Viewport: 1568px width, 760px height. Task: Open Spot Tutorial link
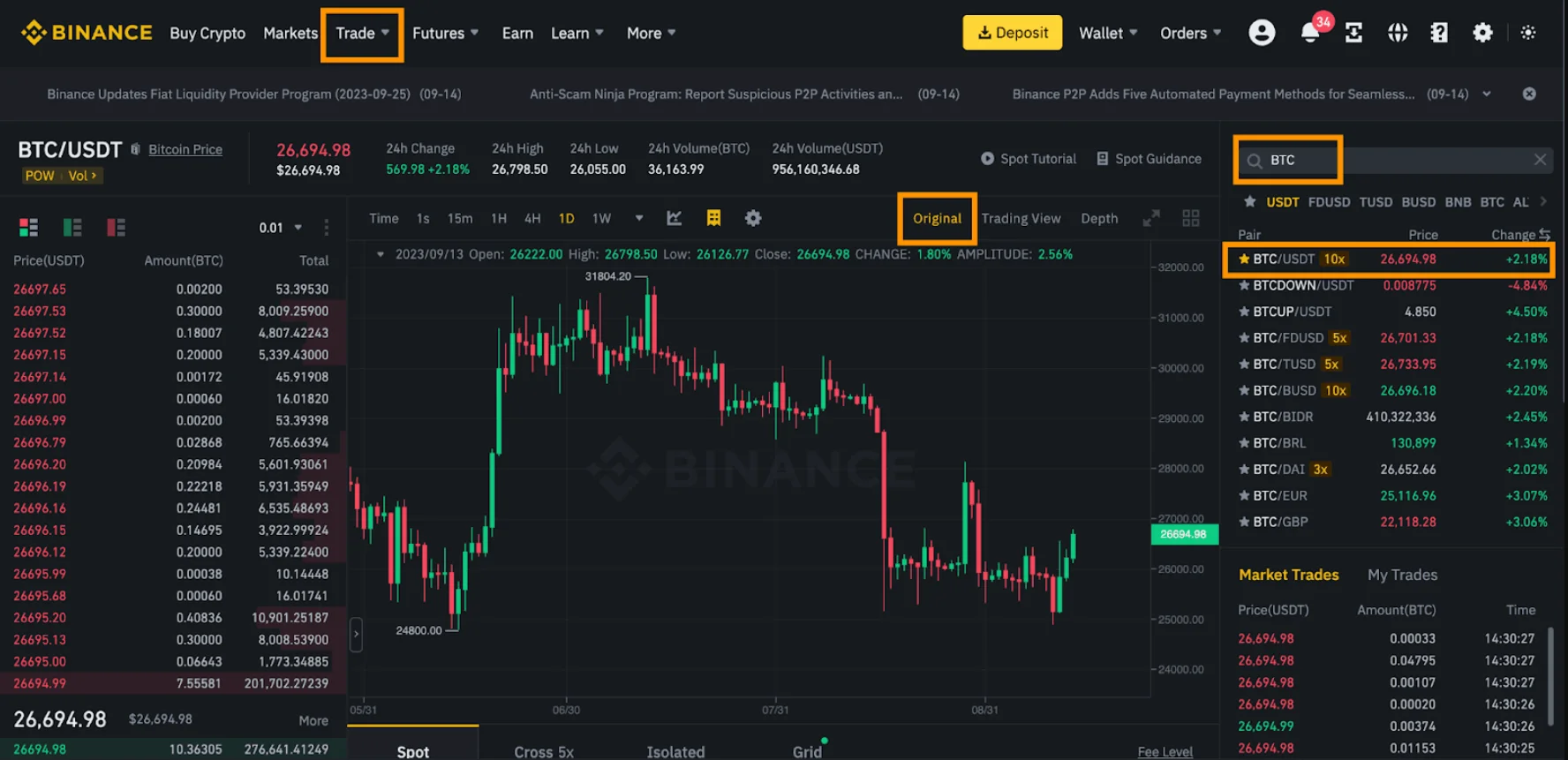click(x=1029, y=159)
